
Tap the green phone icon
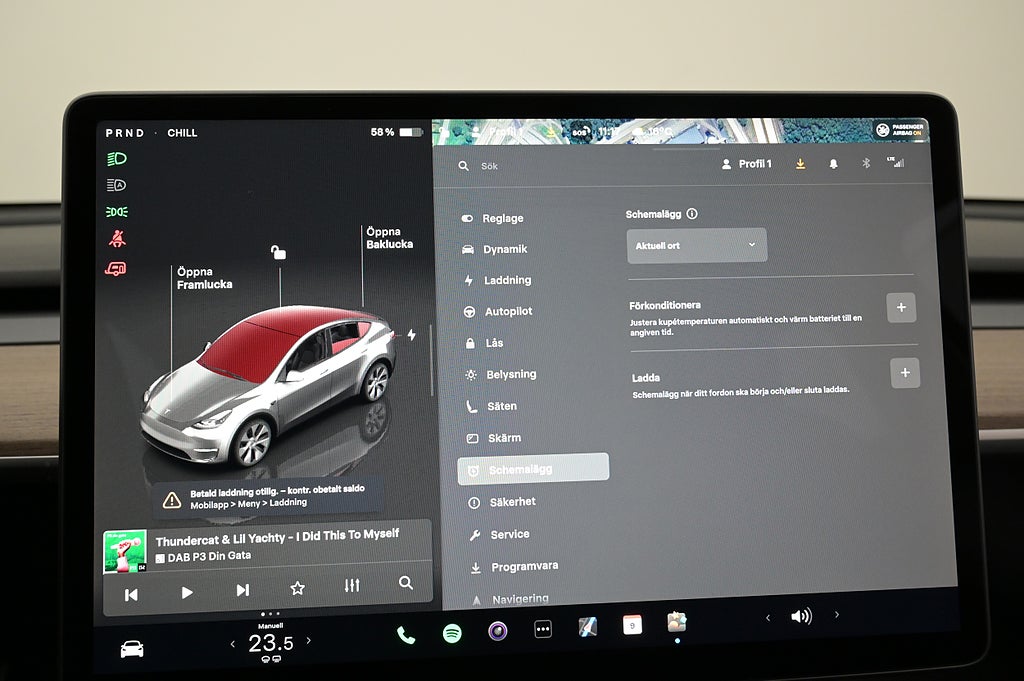pos(406,634)
